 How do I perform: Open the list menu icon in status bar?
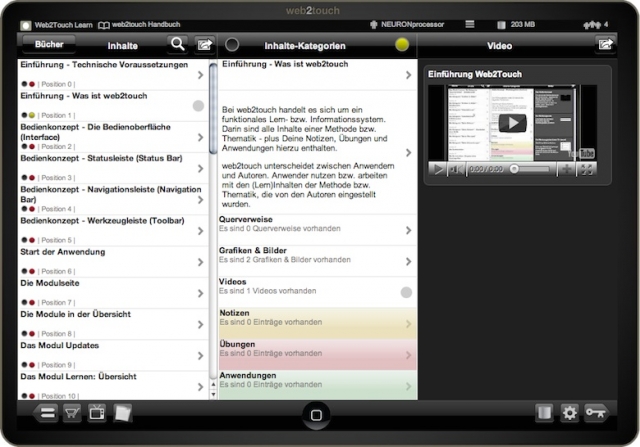pos(470,24)
